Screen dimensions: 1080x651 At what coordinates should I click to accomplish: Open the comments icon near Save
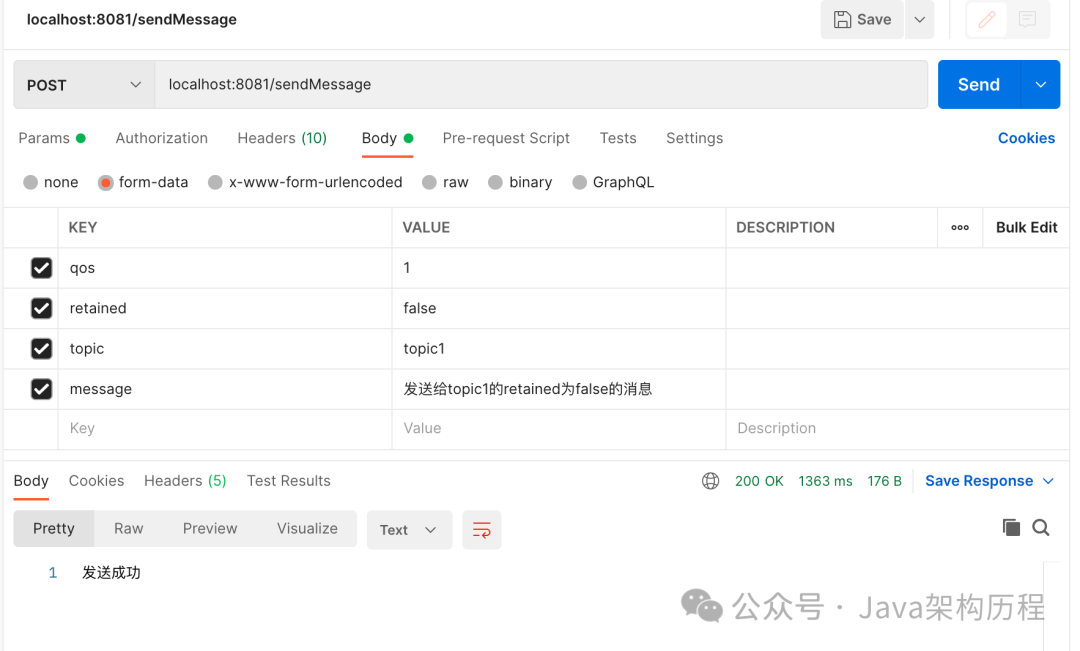(x=1027, y=19)
